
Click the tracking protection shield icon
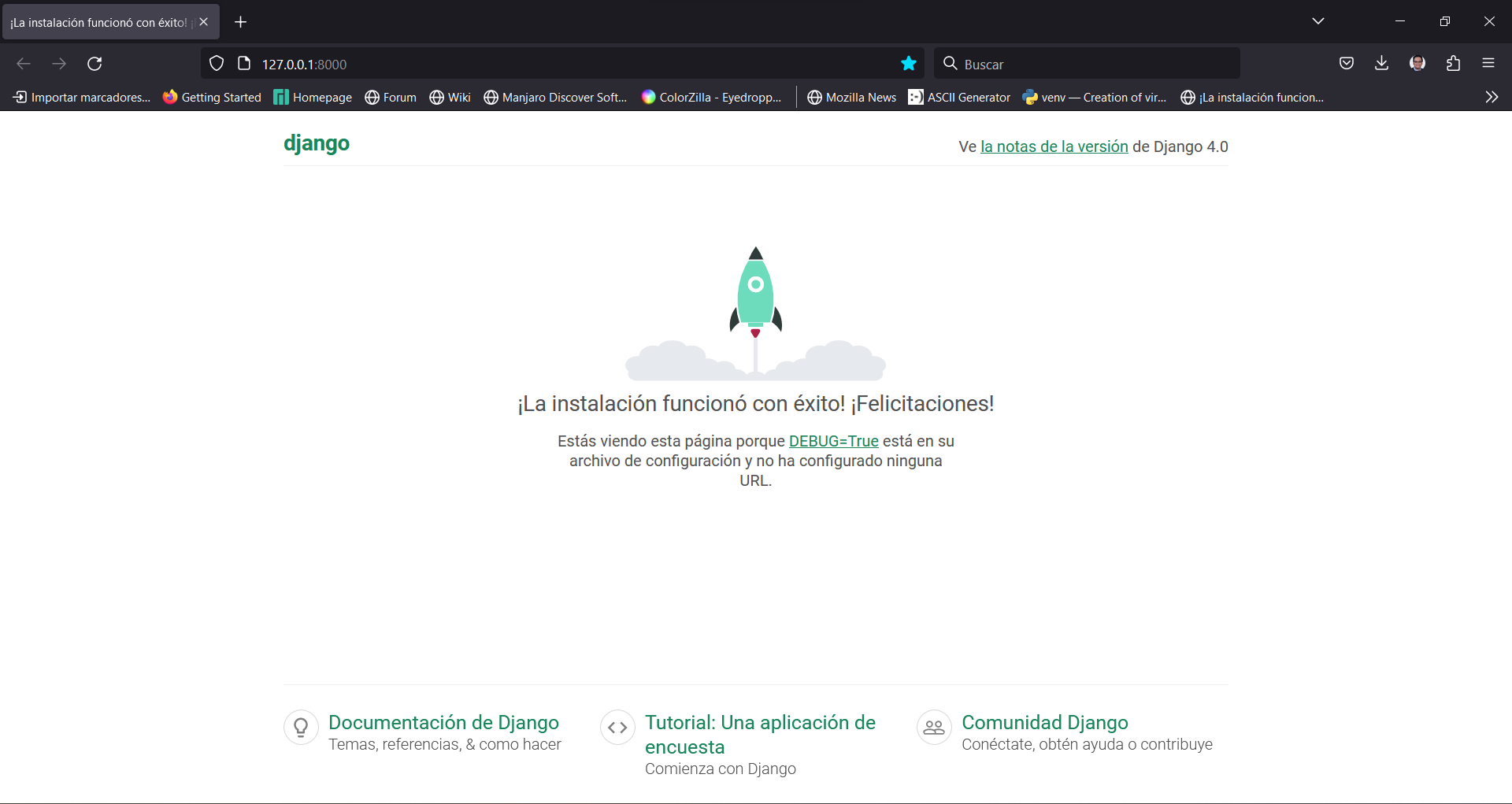point(217,64)
